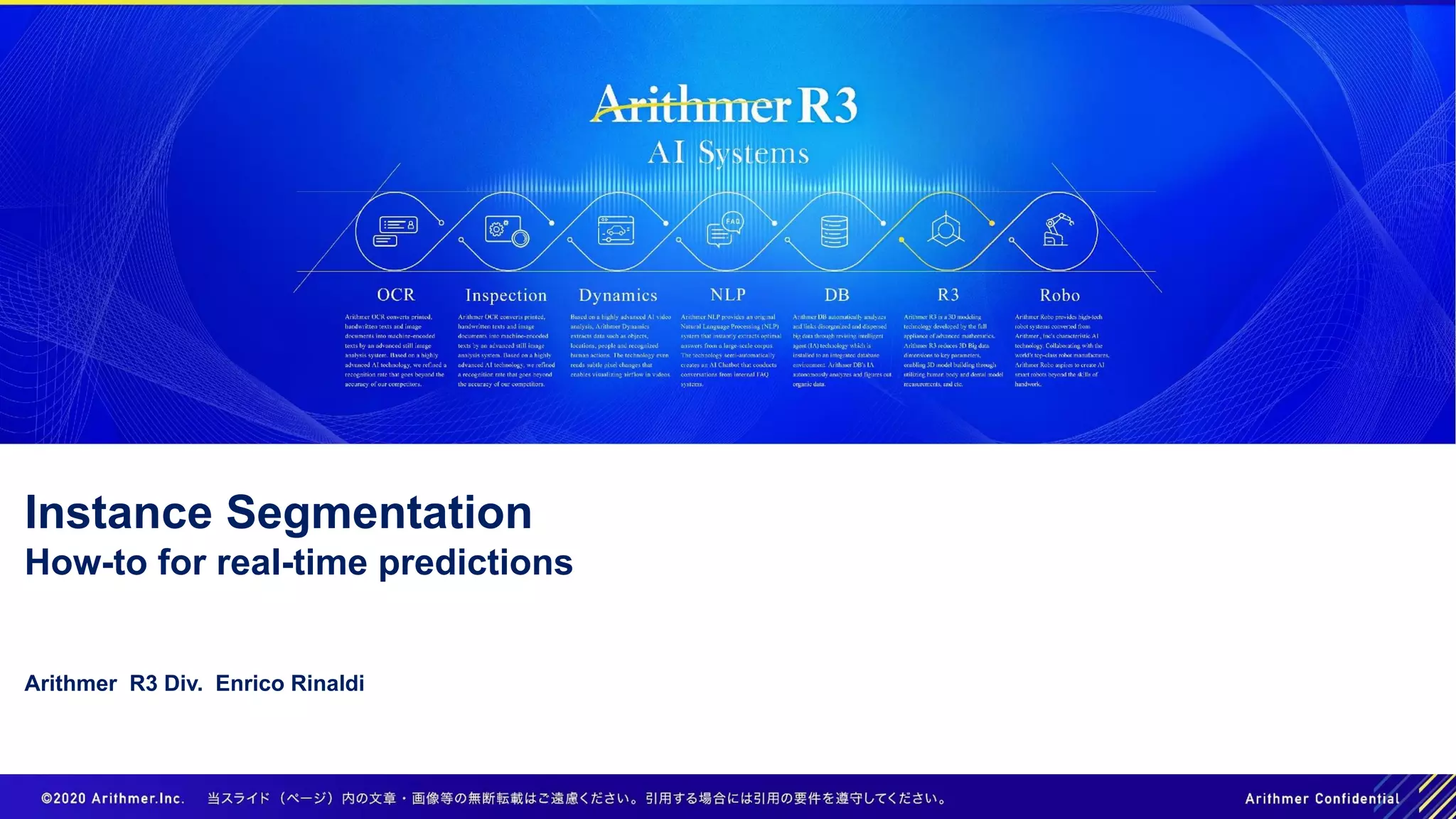Click the 'OCR' label text
Image resolution: width=1456 pixels, height=819 pixels.
tap(395, 294)
